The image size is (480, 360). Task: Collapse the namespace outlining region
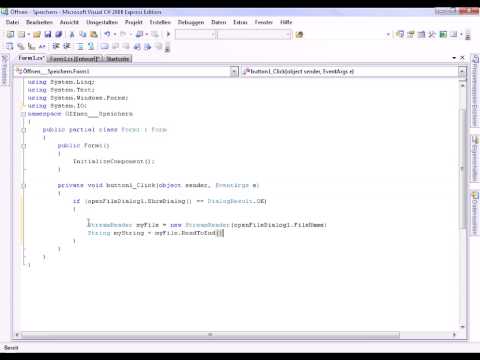(23, 114)
